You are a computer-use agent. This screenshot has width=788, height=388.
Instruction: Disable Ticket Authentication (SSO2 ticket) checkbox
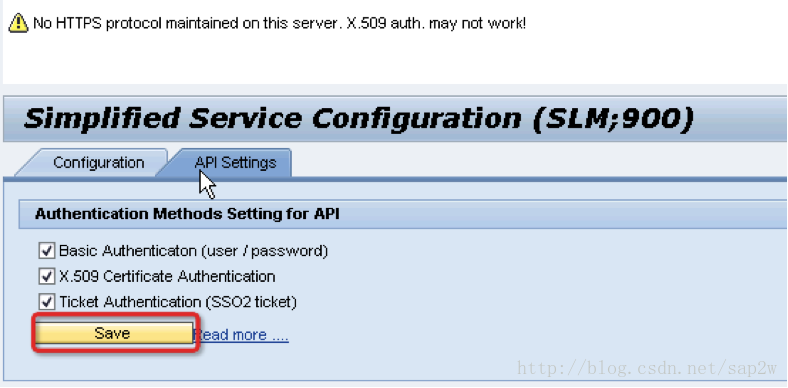[x=47, y=302]
